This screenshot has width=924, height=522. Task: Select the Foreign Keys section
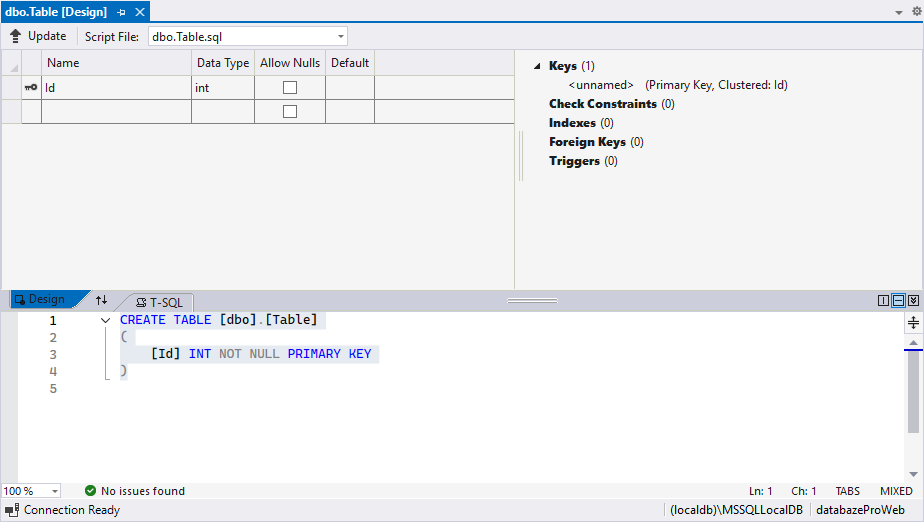(596, 142)
